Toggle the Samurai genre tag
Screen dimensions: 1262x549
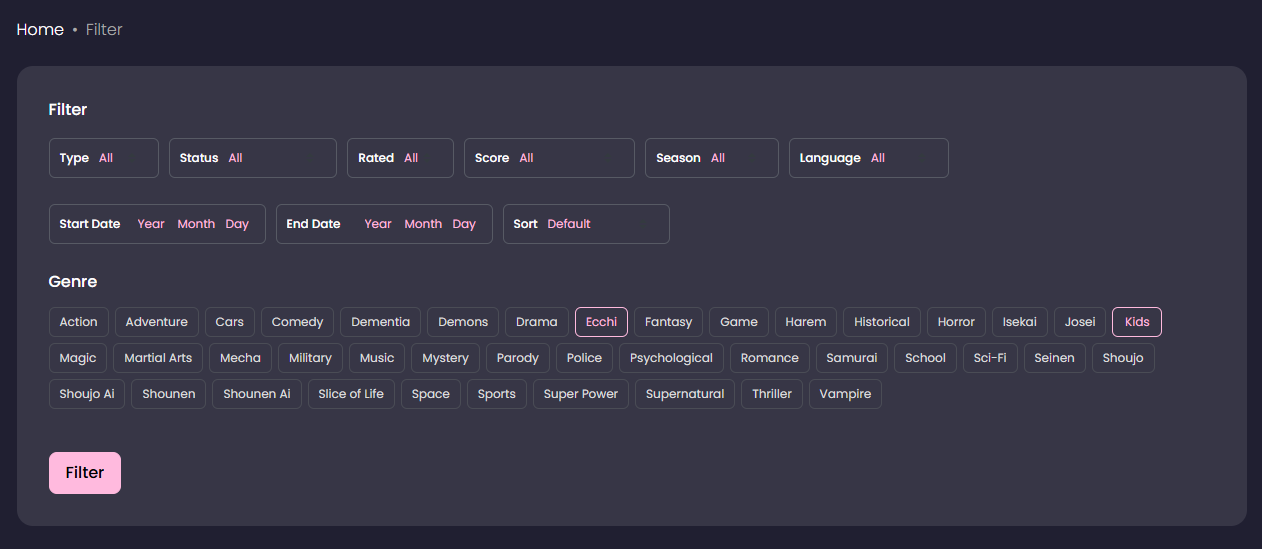tap(852, 358)
